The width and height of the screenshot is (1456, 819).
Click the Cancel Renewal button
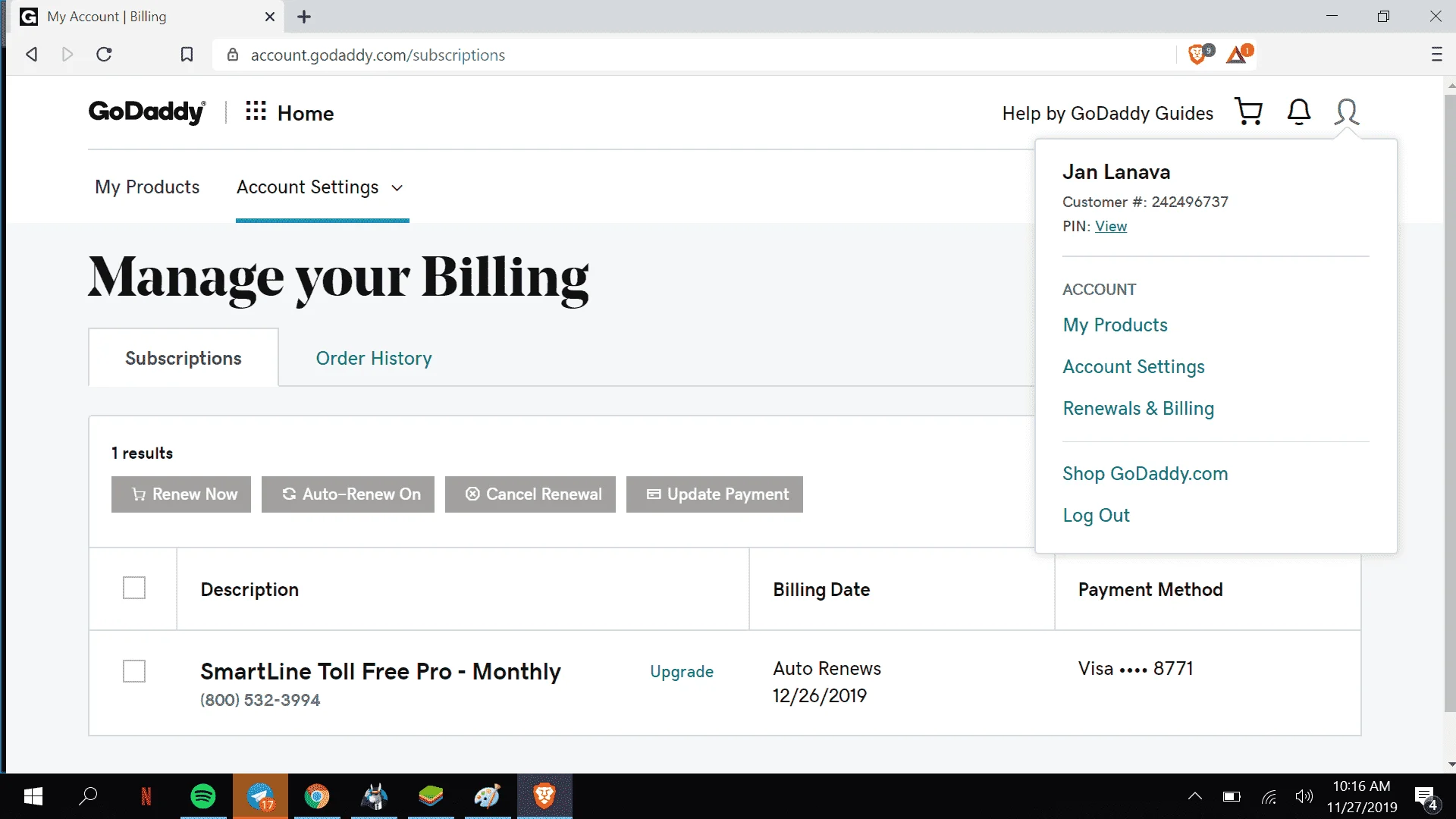[x=530, y=494]
